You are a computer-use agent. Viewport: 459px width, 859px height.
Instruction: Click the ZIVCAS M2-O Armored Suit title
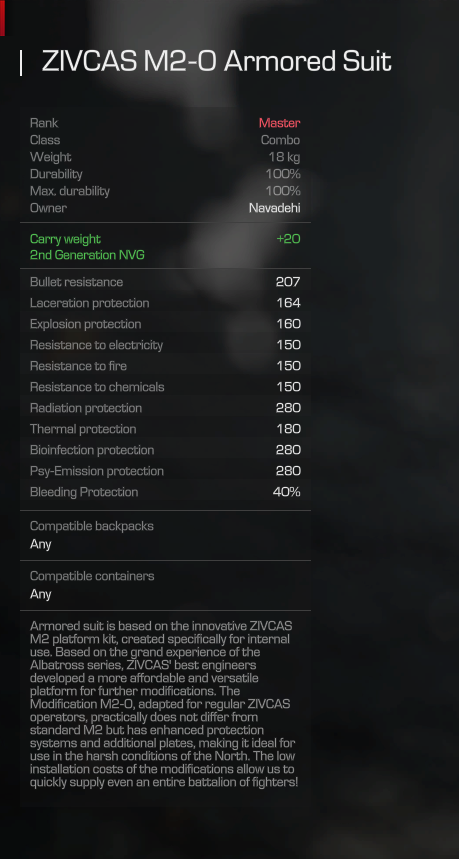click(216, 61)
